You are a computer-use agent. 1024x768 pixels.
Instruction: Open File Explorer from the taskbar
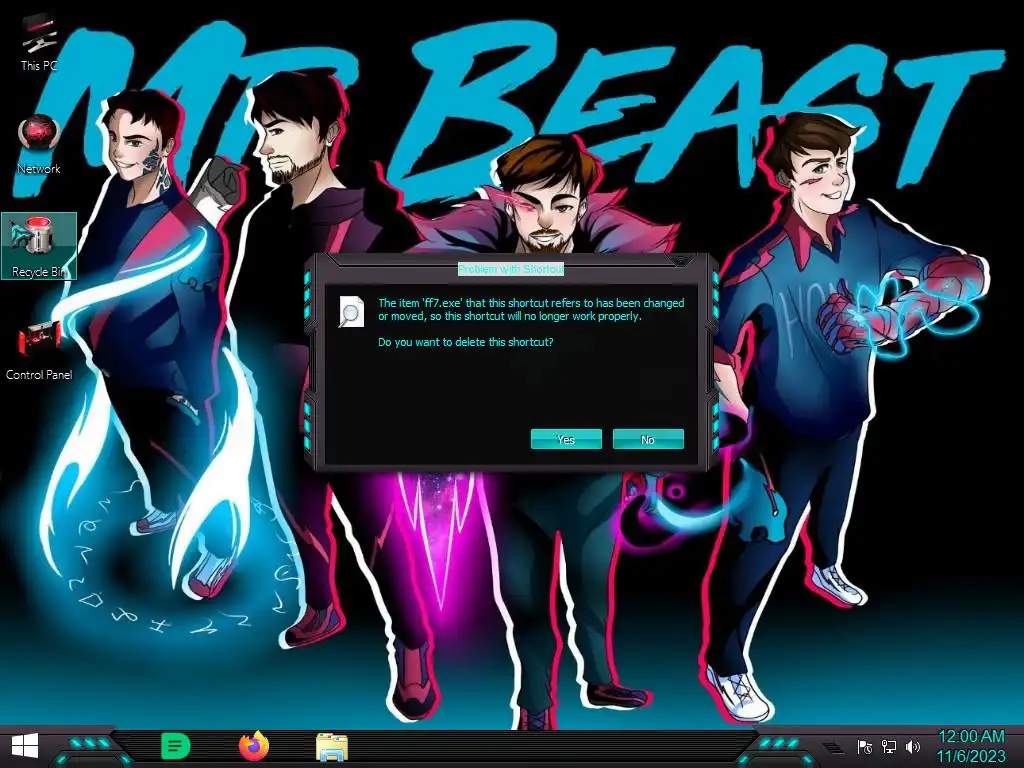pos(332,747)
